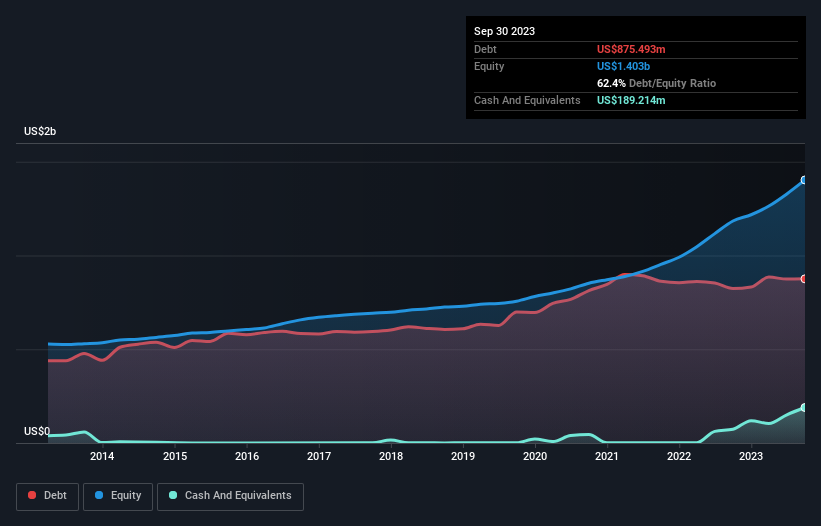Click the 62.4% Debt/Equity Ratio text
821x526 pixels.
pyautogui.click(x=656, y=83)
